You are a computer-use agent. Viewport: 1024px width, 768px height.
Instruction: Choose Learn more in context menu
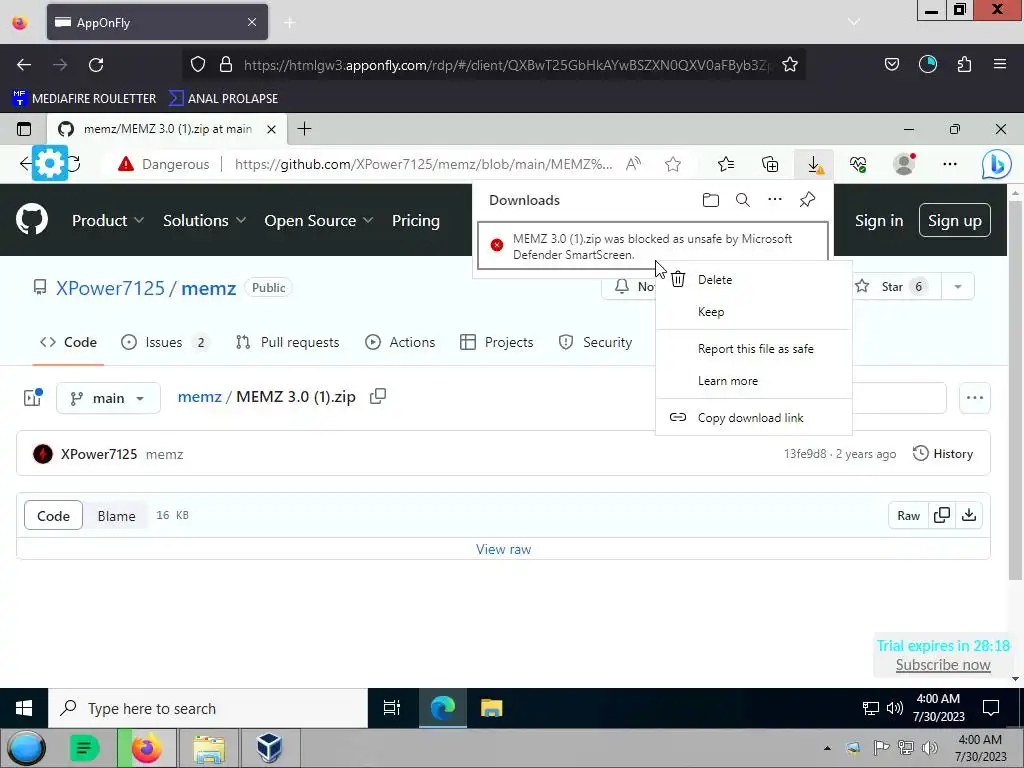tap(754, 381)
